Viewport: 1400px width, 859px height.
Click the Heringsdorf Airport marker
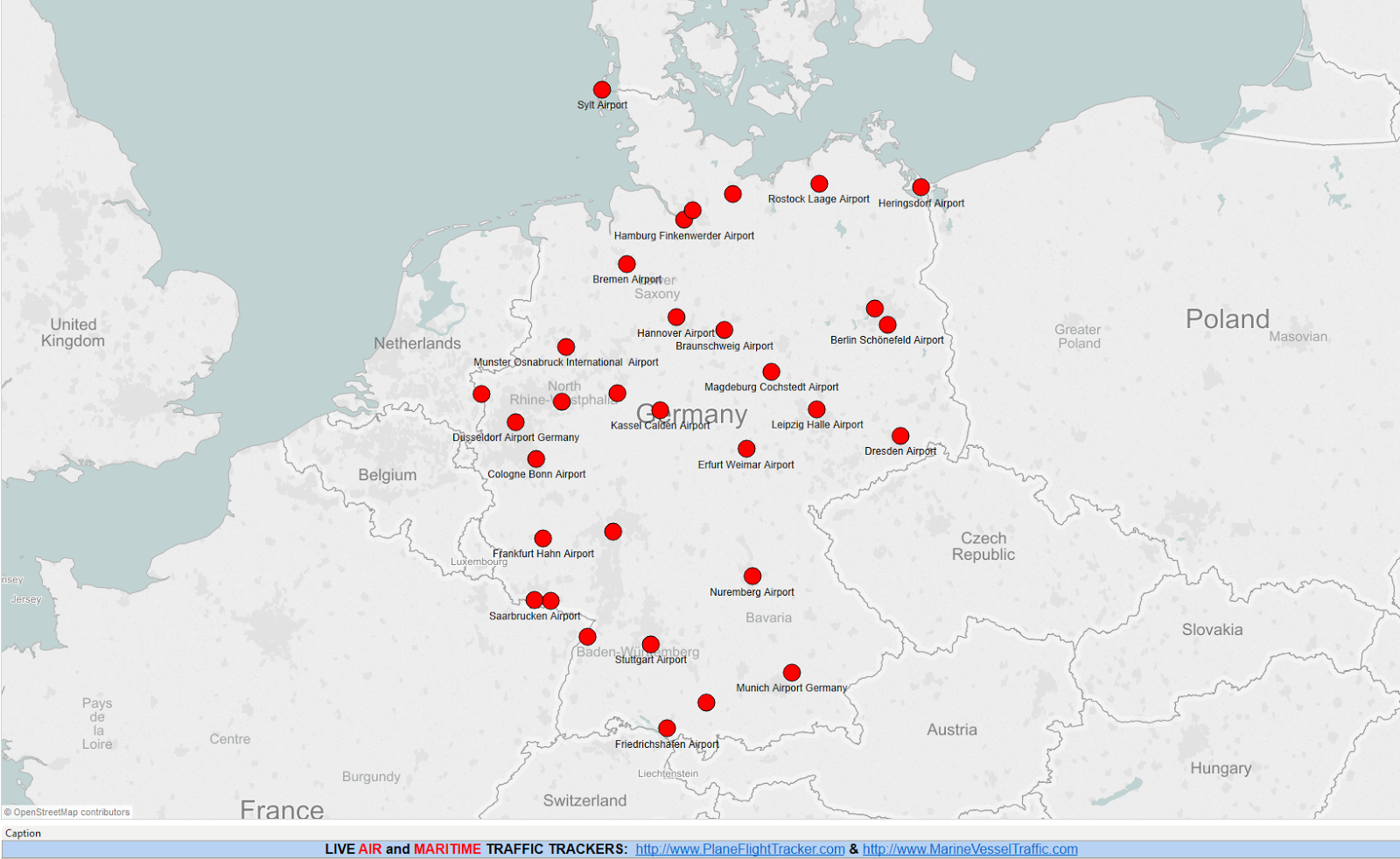pyautogui.click(x=920, y=187)
